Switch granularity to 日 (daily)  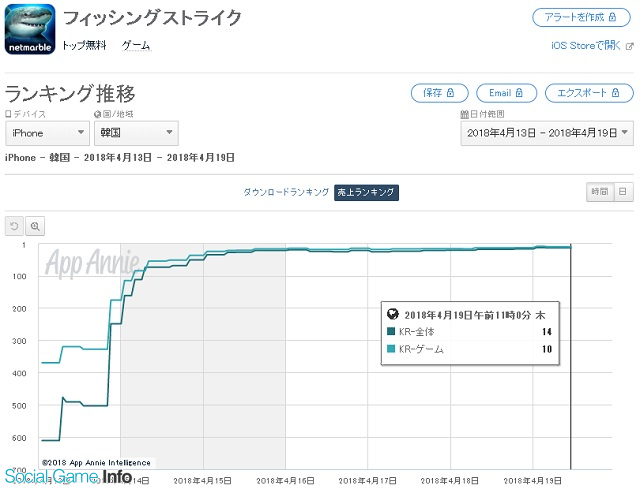621,192
